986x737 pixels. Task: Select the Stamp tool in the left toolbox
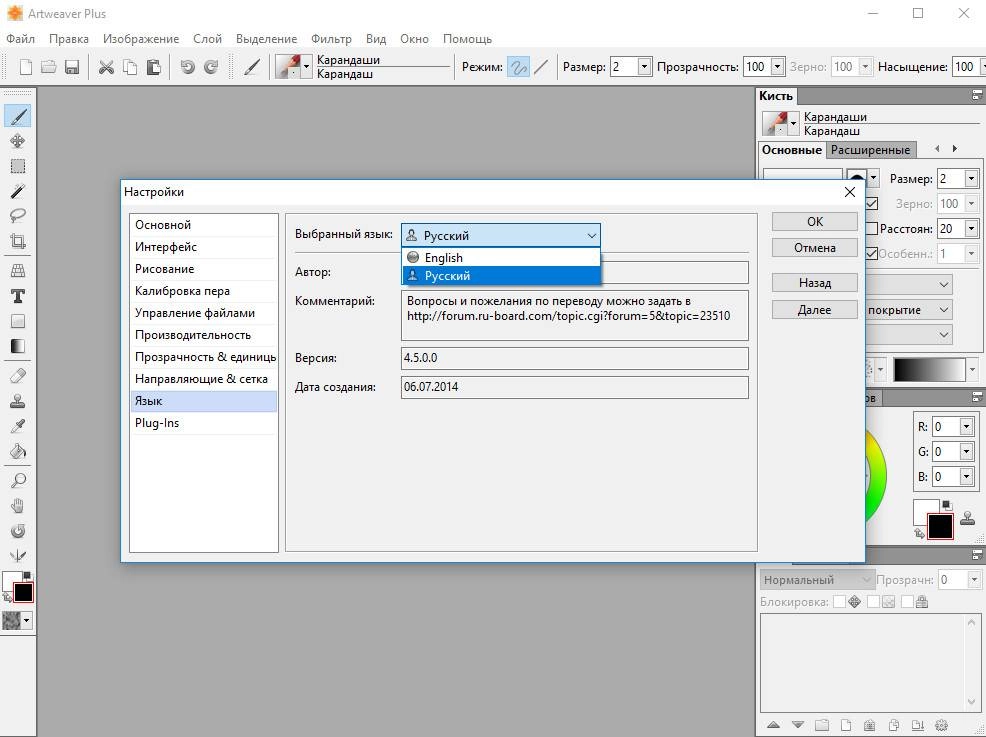pyautogui.click(x=18, y=401)
